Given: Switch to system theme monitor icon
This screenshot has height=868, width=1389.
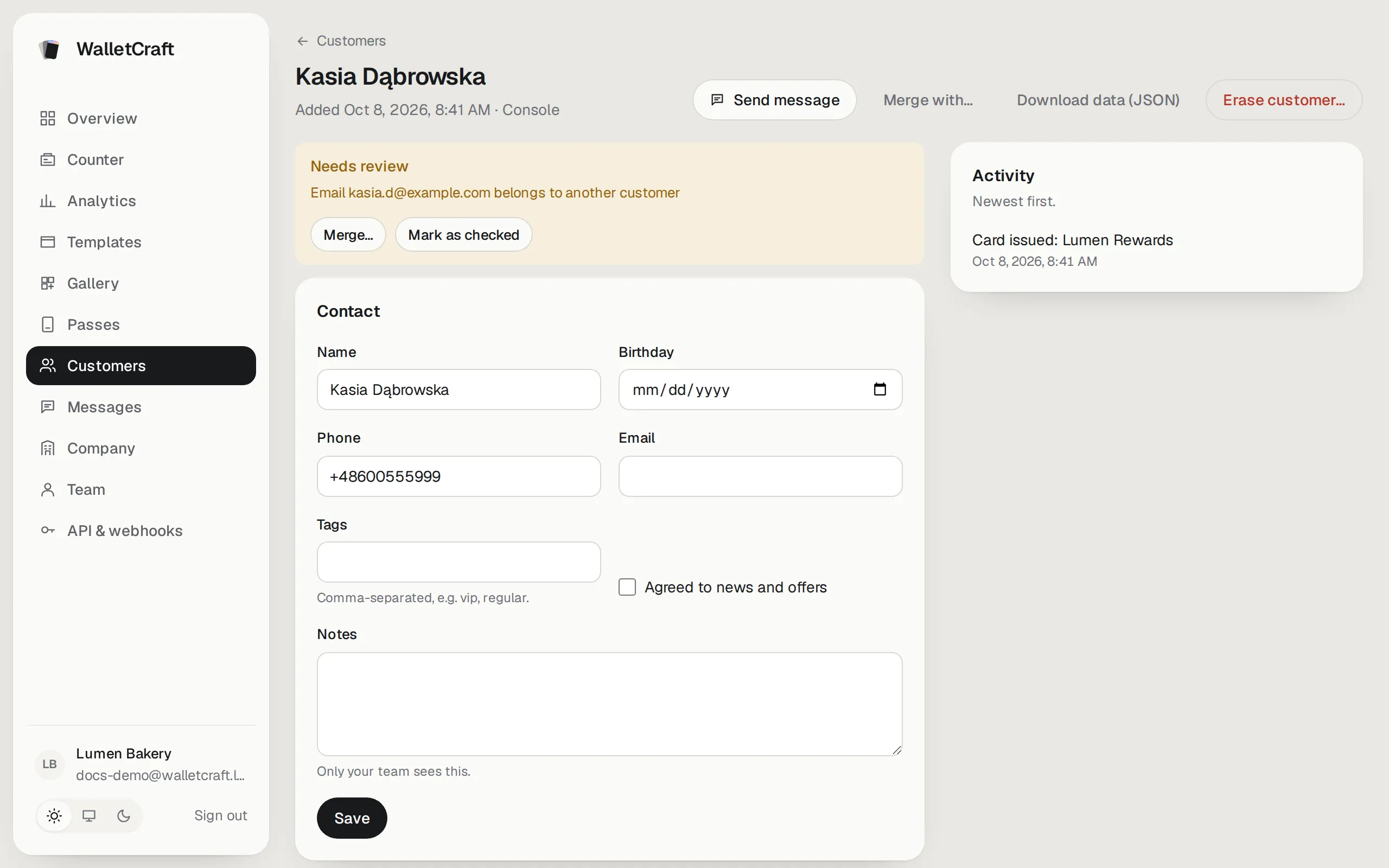Looking at the screenshot, I should 89,816.
